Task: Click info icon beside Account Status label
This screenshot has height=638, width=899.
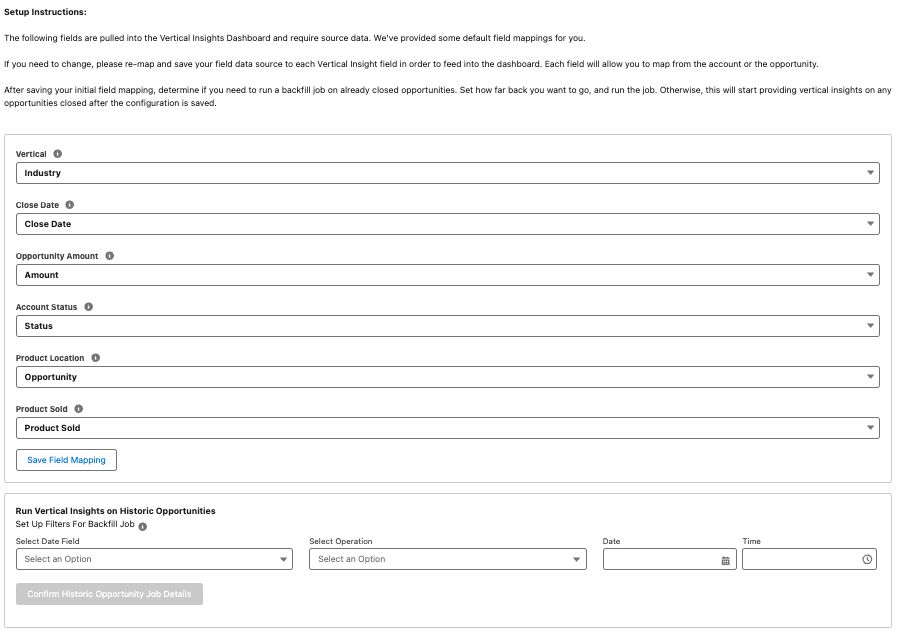Action: [88, 307]
